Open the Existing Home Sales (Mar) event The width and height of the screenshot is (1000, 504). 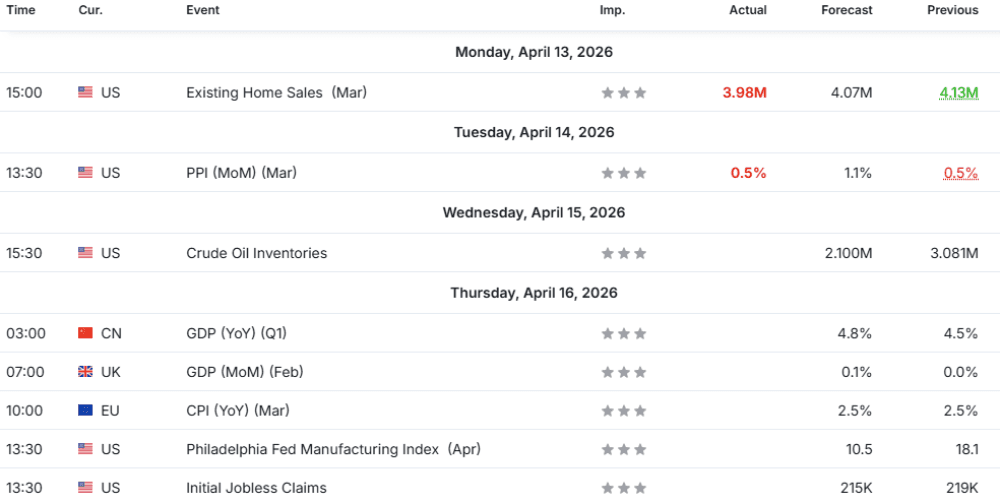276,93
